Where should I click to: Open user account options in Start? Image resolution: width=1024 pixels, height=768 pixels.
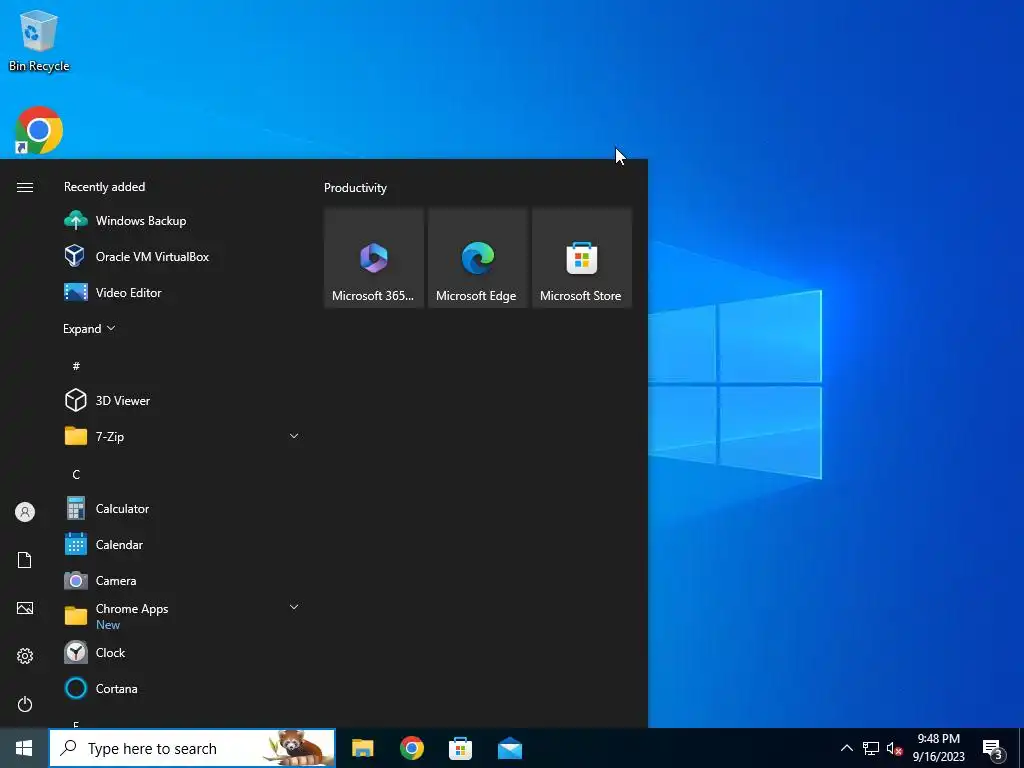(x=25, y=512)
